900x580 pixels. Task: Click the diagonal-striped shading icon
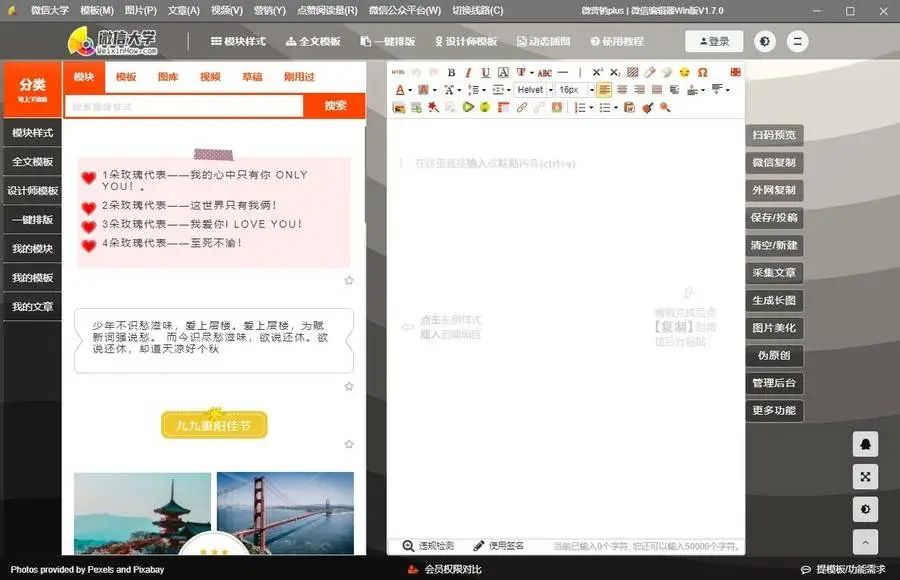click(633, 72)
